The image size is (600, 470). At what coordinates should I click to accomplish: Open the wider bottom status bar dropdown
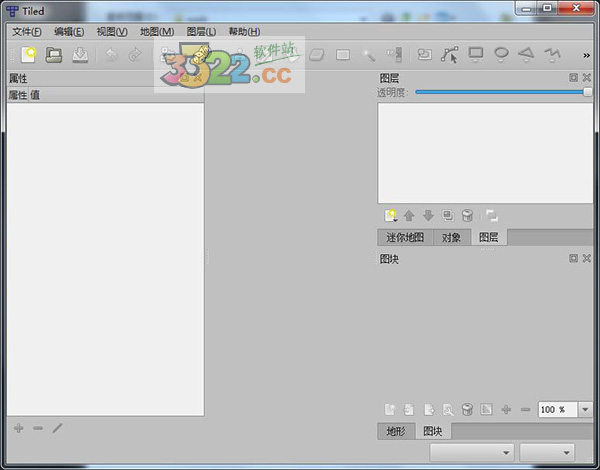click(x=471, y=453)
